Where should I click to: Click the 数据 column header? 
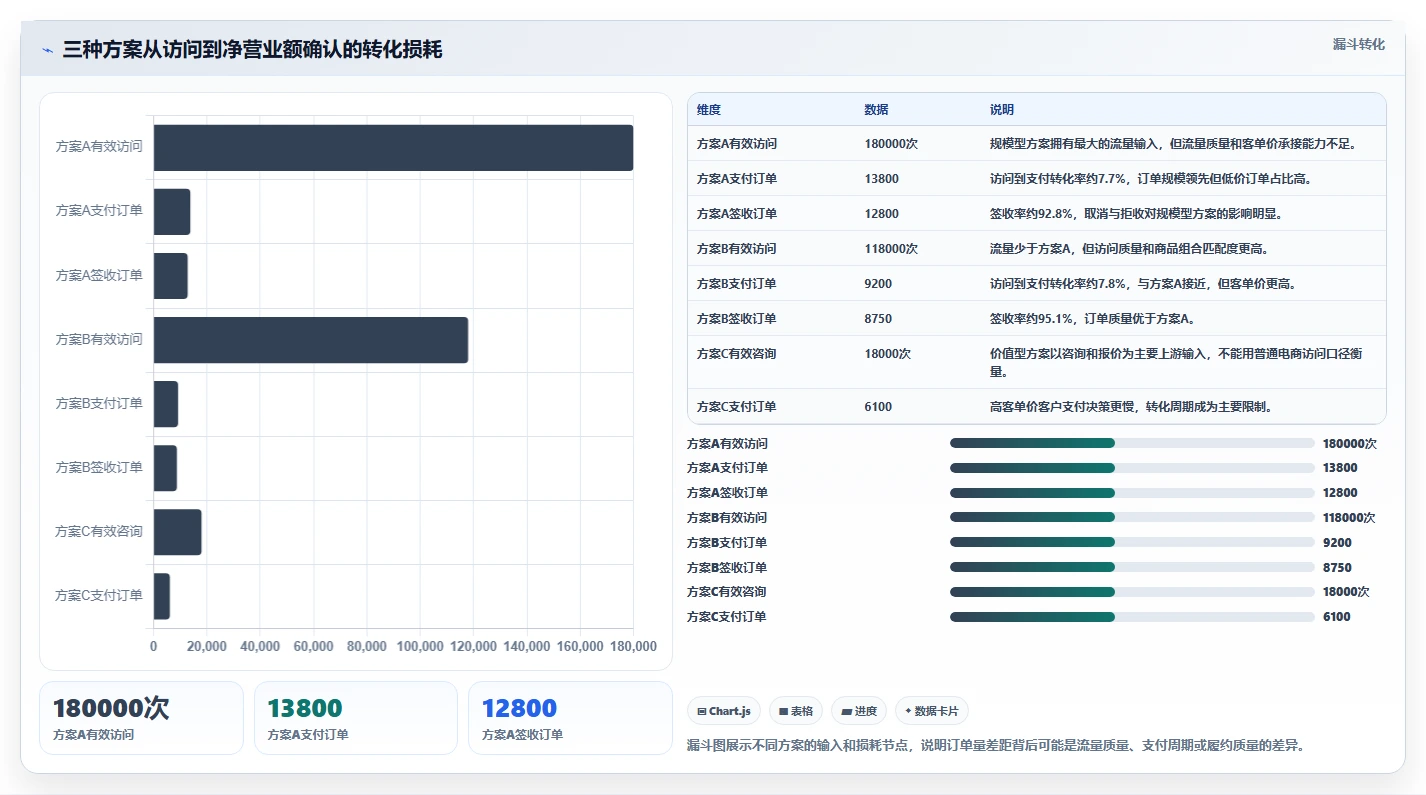(877, 109)
